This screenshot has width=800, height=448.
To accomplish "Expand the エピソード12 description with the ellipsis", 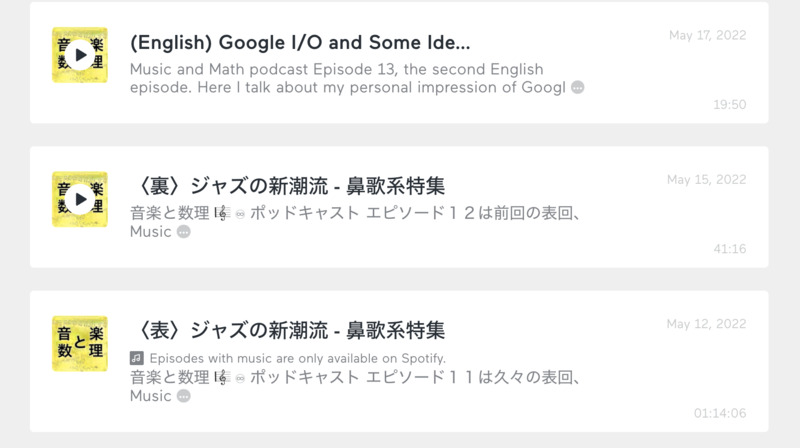I will tap(183, 232).
